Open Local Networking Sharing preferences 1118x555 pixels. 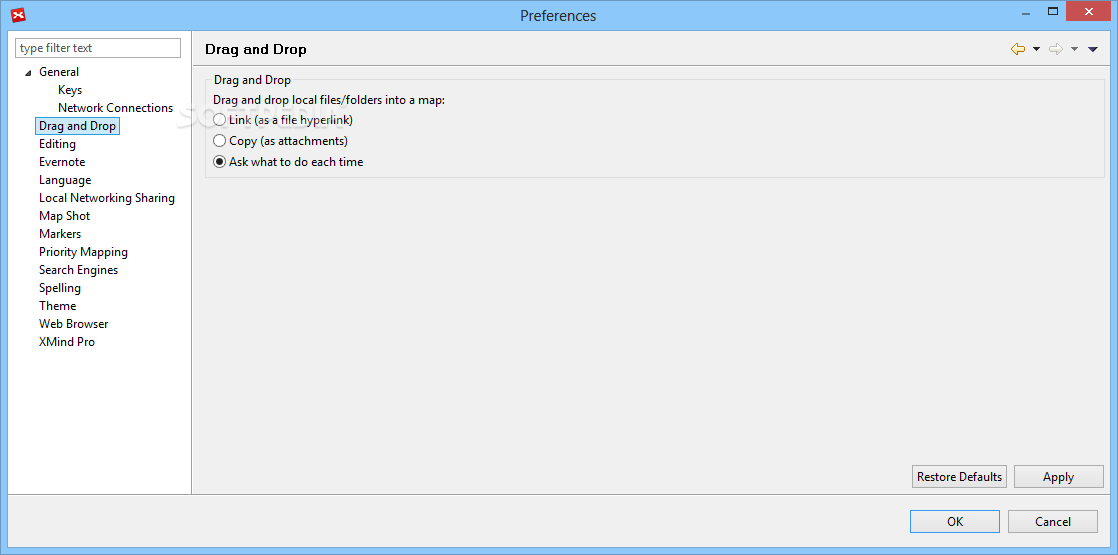tap(107, 198)
